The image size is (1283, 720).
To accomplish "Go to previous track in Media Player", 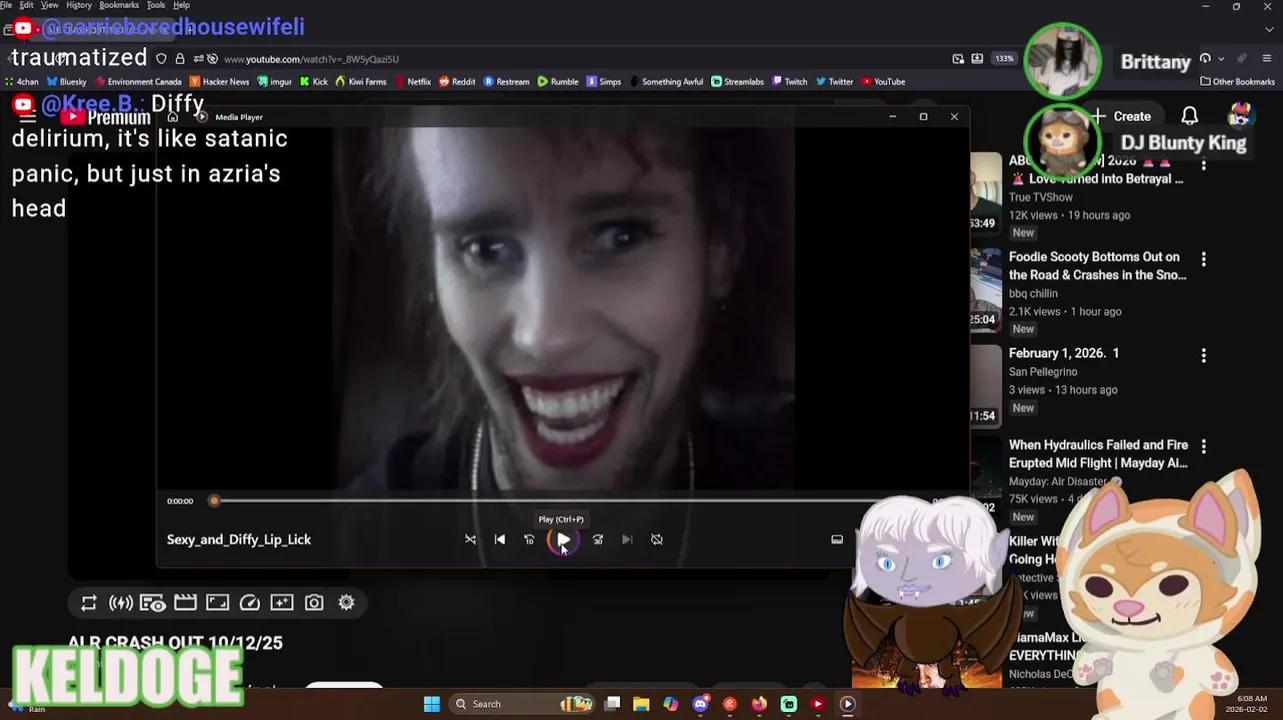I will (500, 539).
